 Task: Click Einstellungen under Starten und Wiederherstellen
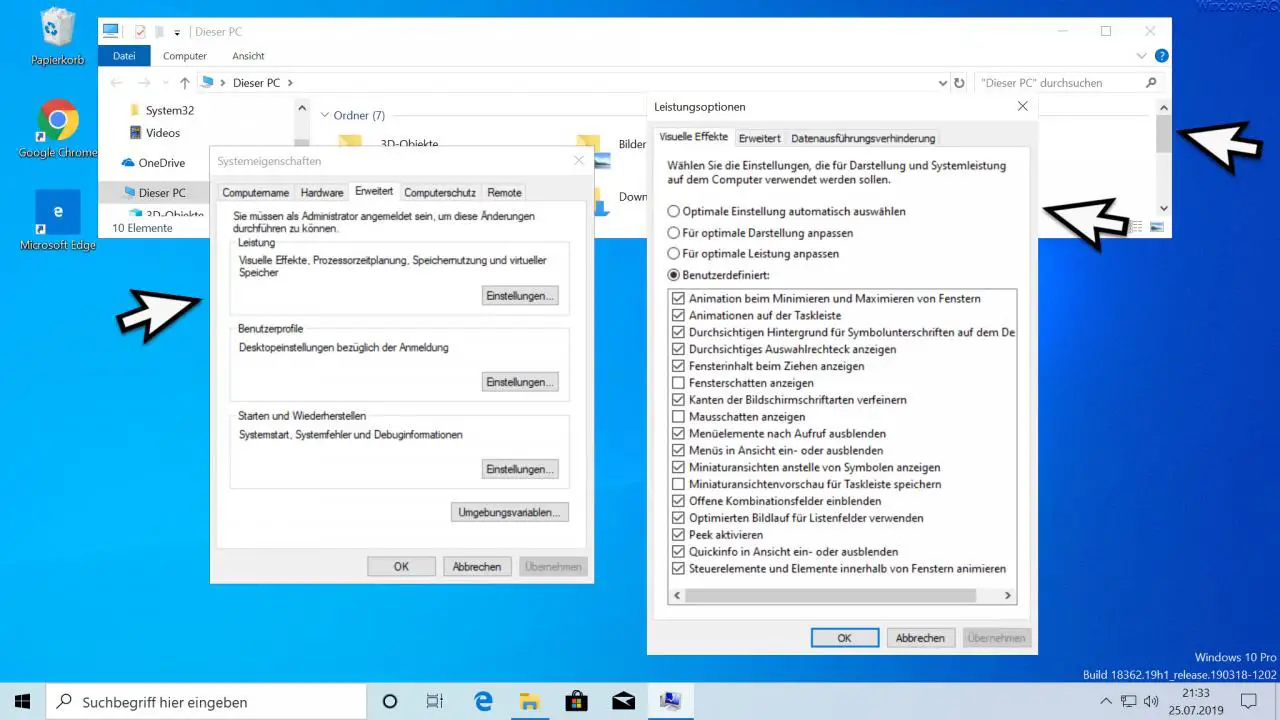(520, 469)
